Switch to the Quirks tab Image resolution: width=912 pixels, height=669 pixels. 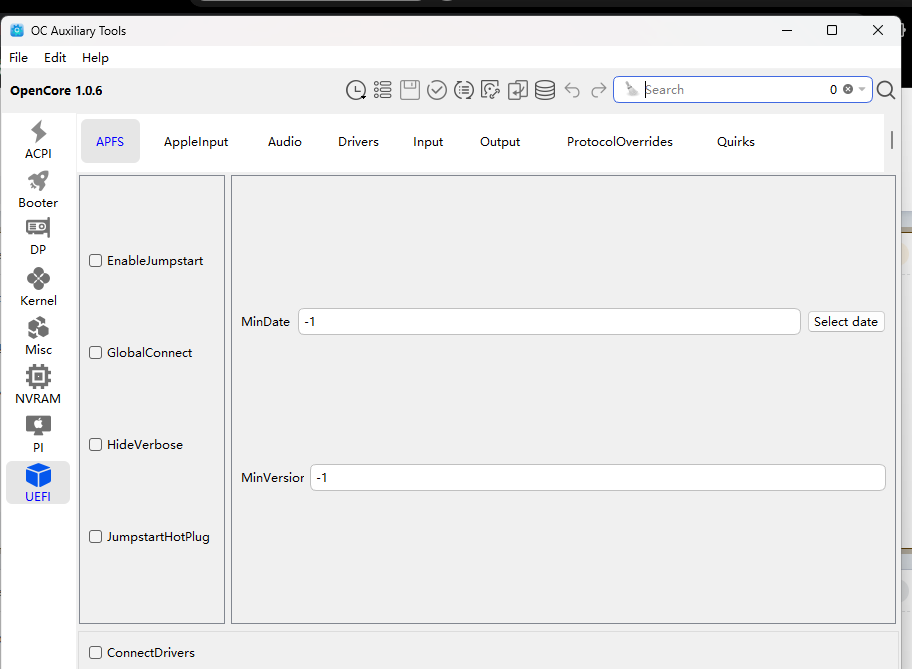click(x=736, y=142)
